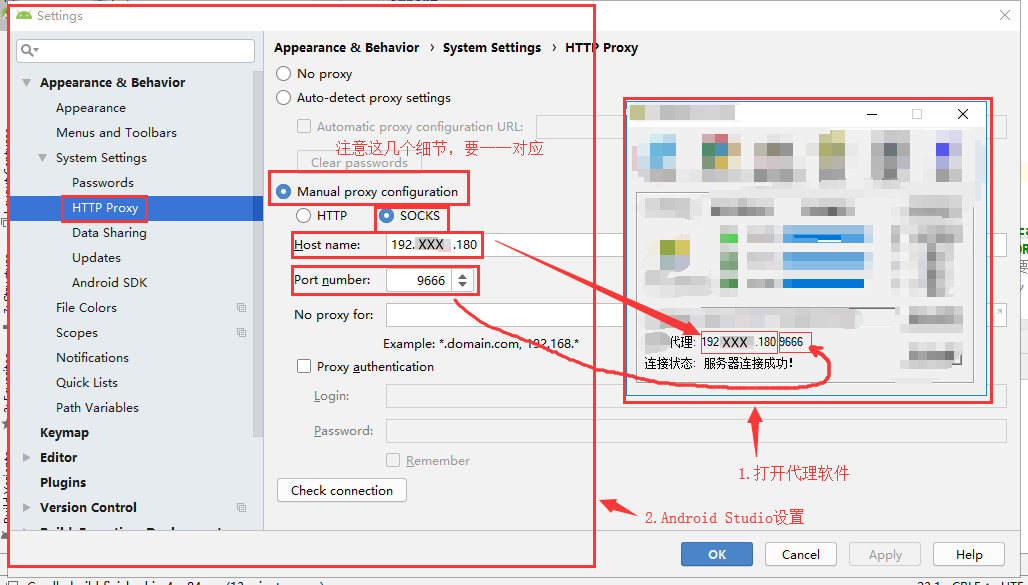
Task: Collapse the System Settings tree node
Action: [43, 158]
